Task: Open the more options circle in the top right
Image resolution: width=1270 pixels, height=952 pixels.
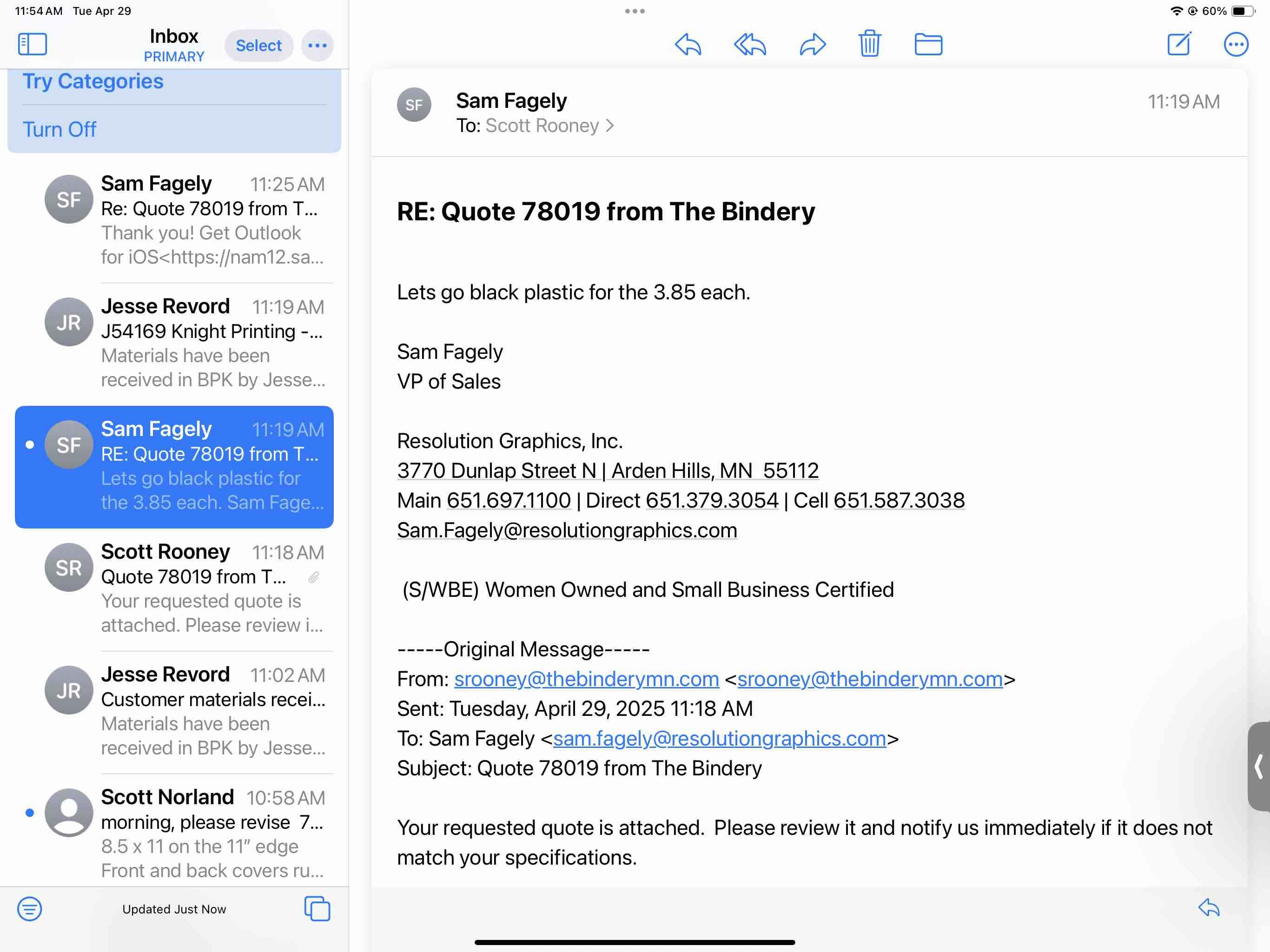Action: coord(1236,44)
